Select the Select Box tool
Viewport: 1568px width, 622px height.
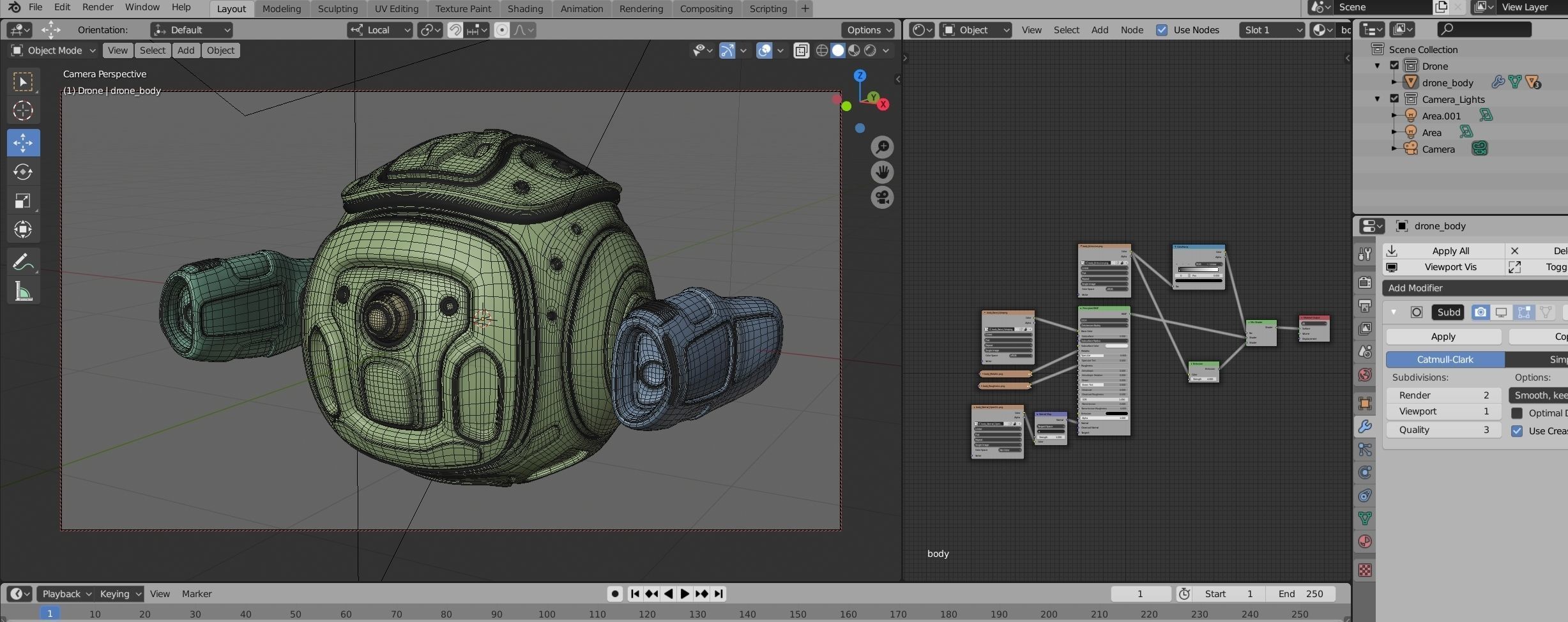[23, 82]
